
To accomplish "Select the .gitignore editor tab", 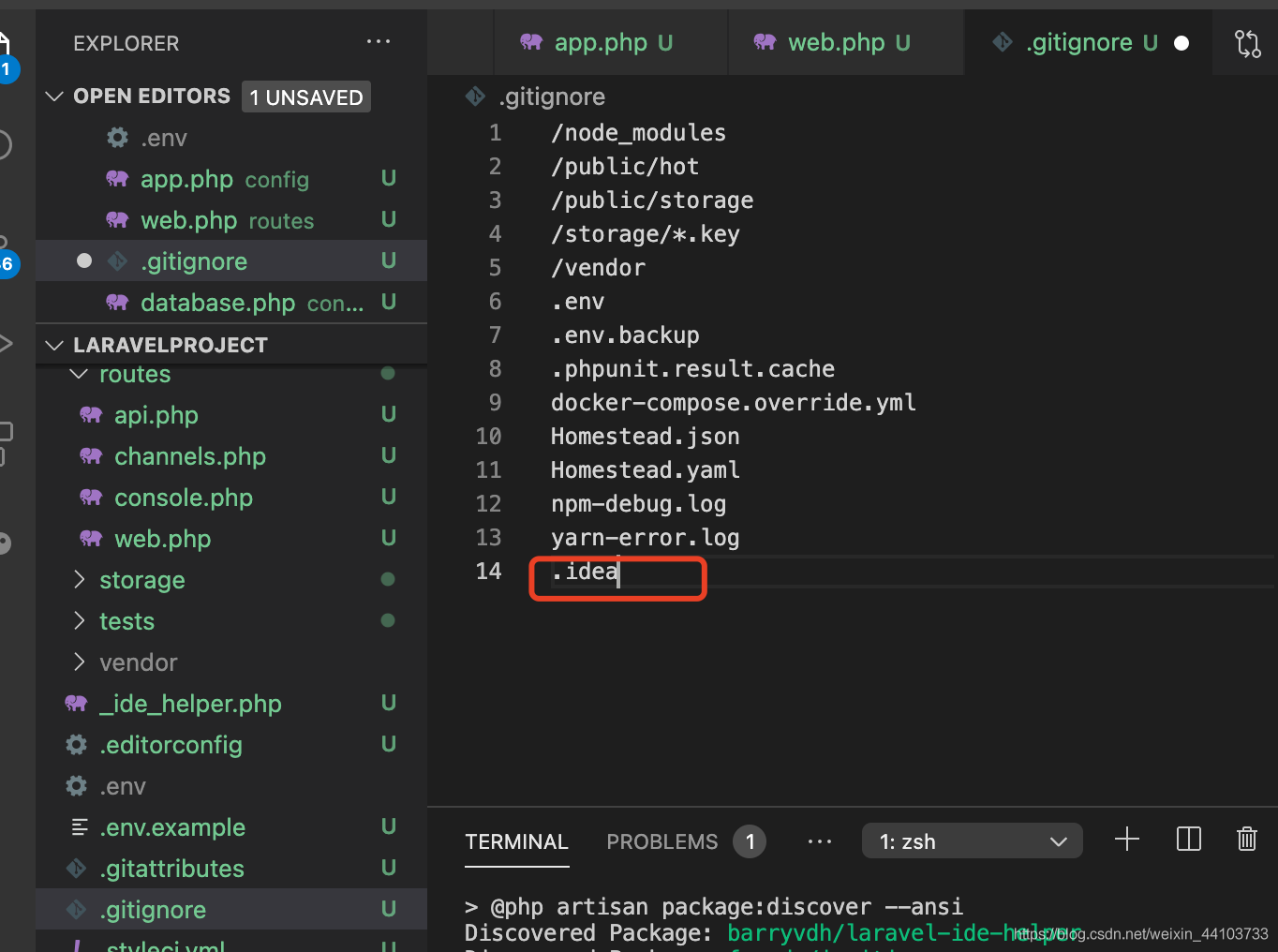I will tap(1088, 42).
